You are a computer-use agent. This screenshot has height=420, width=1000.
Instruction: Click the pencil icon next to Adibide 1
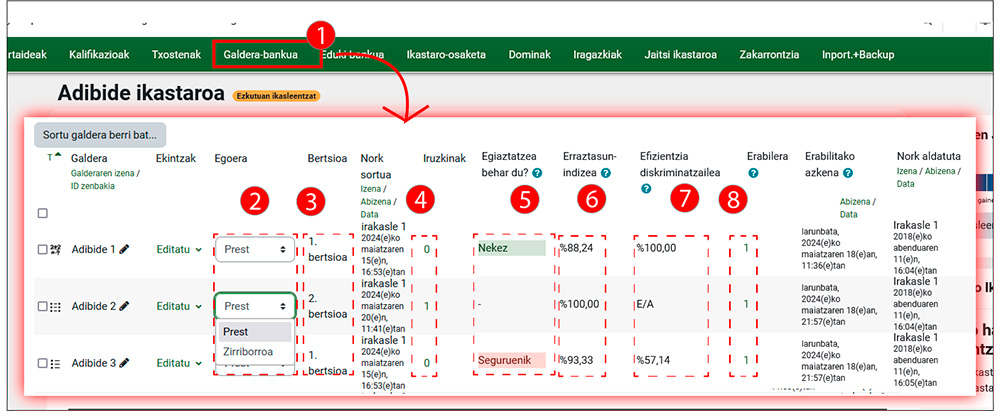[125, 249]
